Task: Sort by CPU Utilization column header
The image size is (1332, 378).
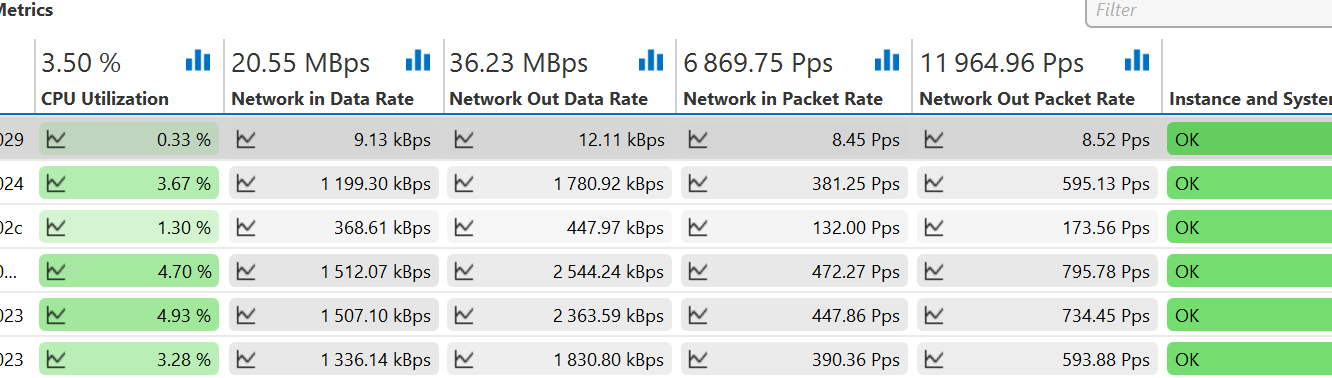Action: (105, 99)
